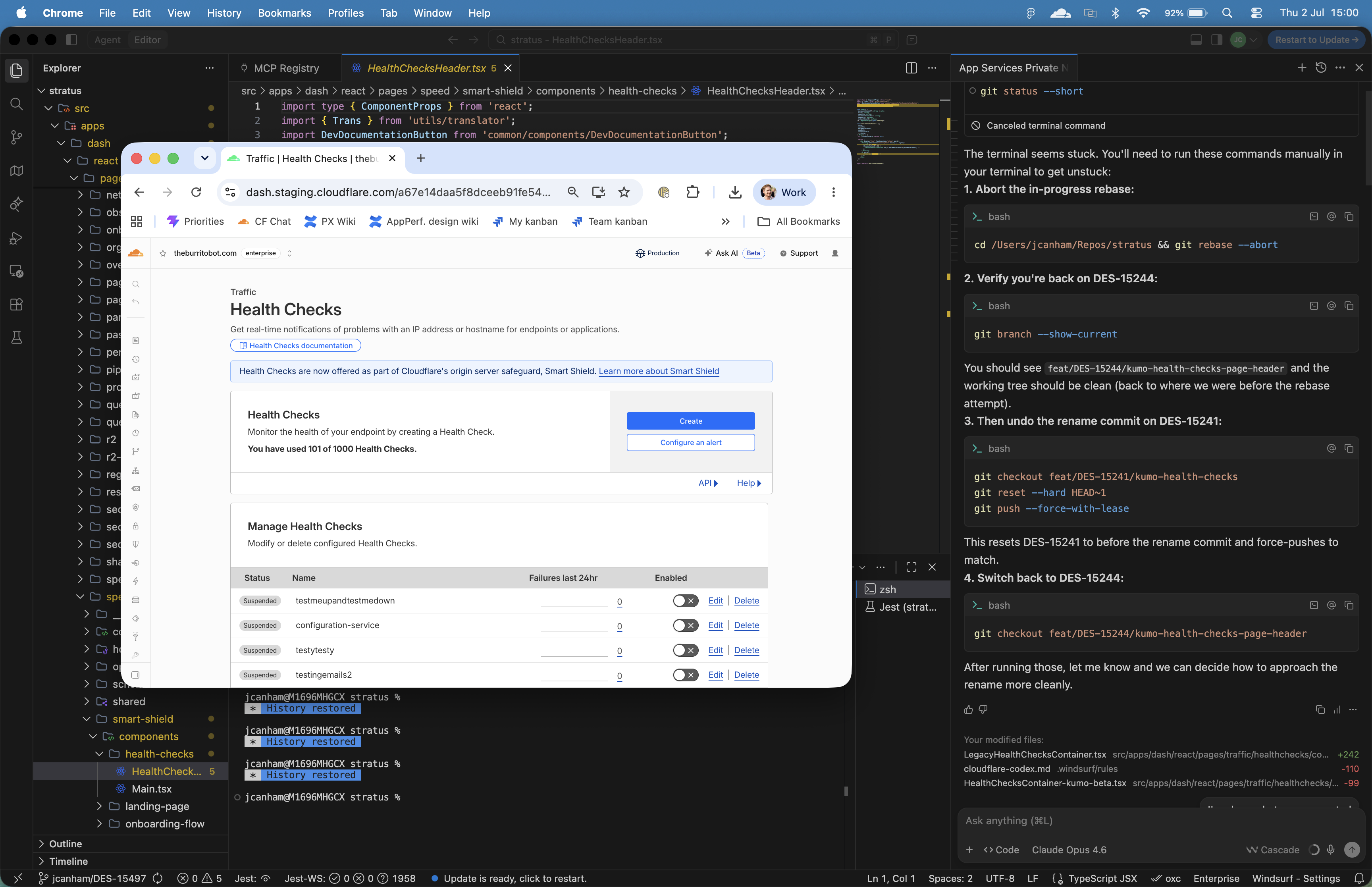Open macOS Control Center
Screen dimensions: 1372x887
coord(1257,13)
